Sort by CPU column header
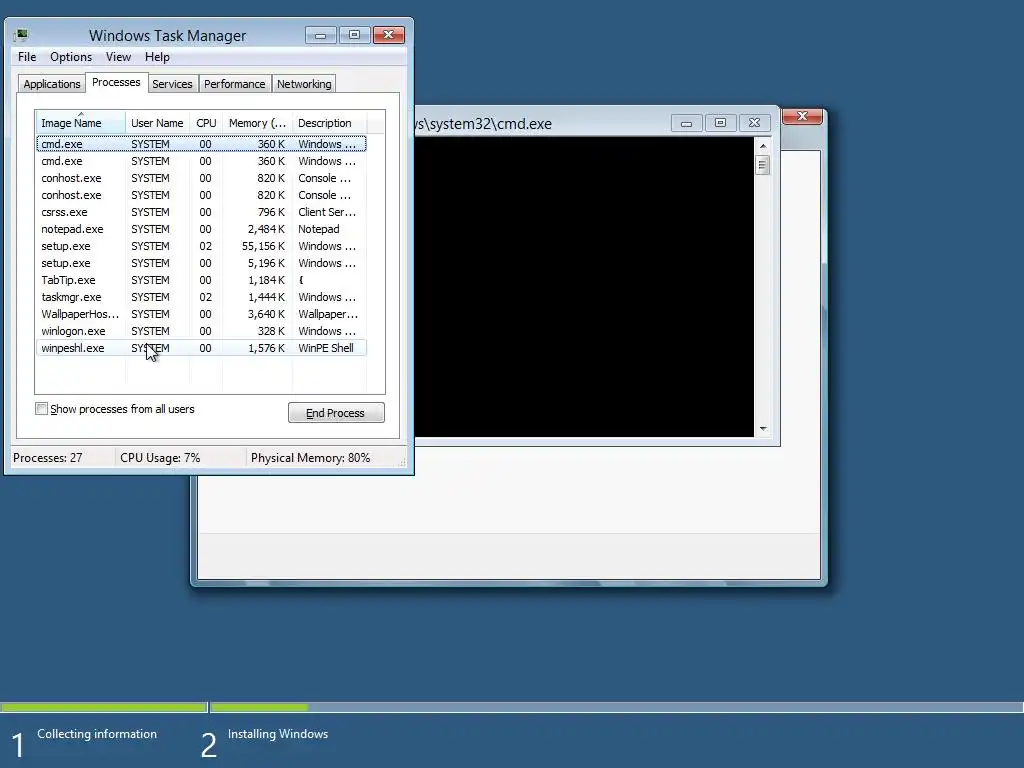This screenshot has width=1024, height=768. pos(206,123)
